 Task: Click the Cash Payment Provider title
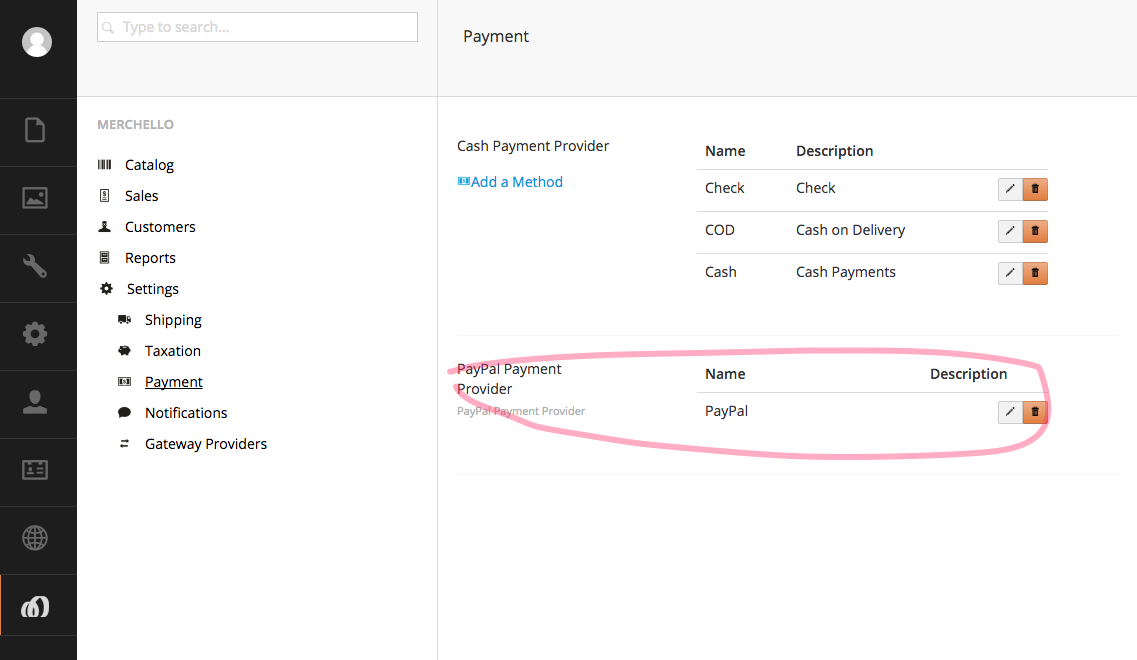tap(533, 146)
